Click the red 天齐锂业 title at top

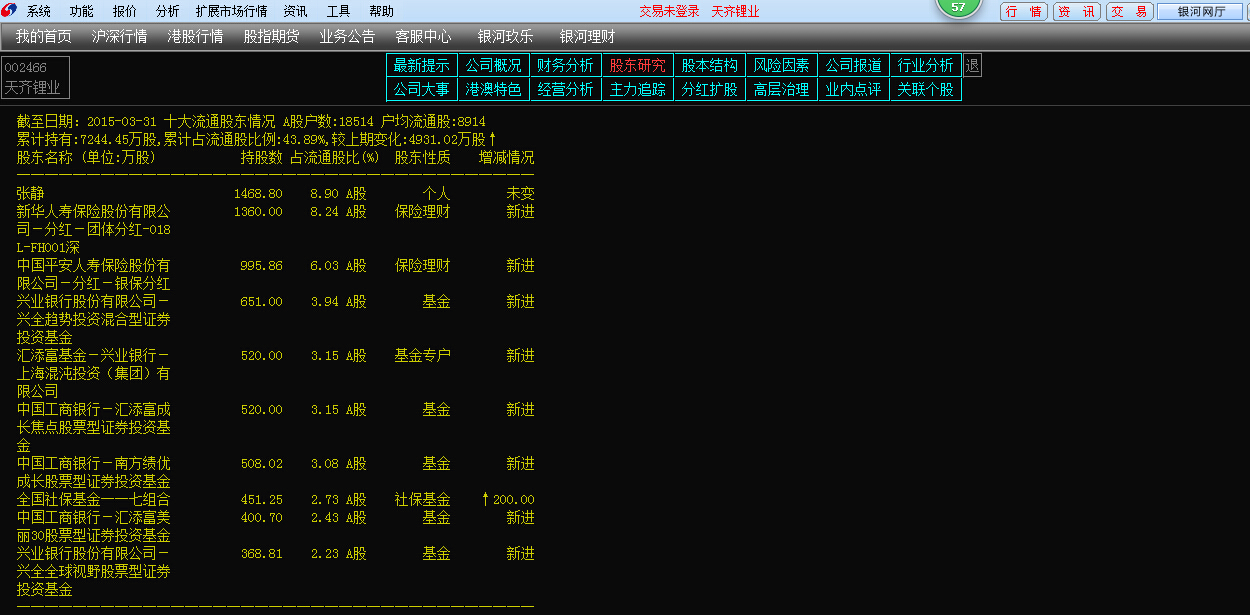pos(735,12)
